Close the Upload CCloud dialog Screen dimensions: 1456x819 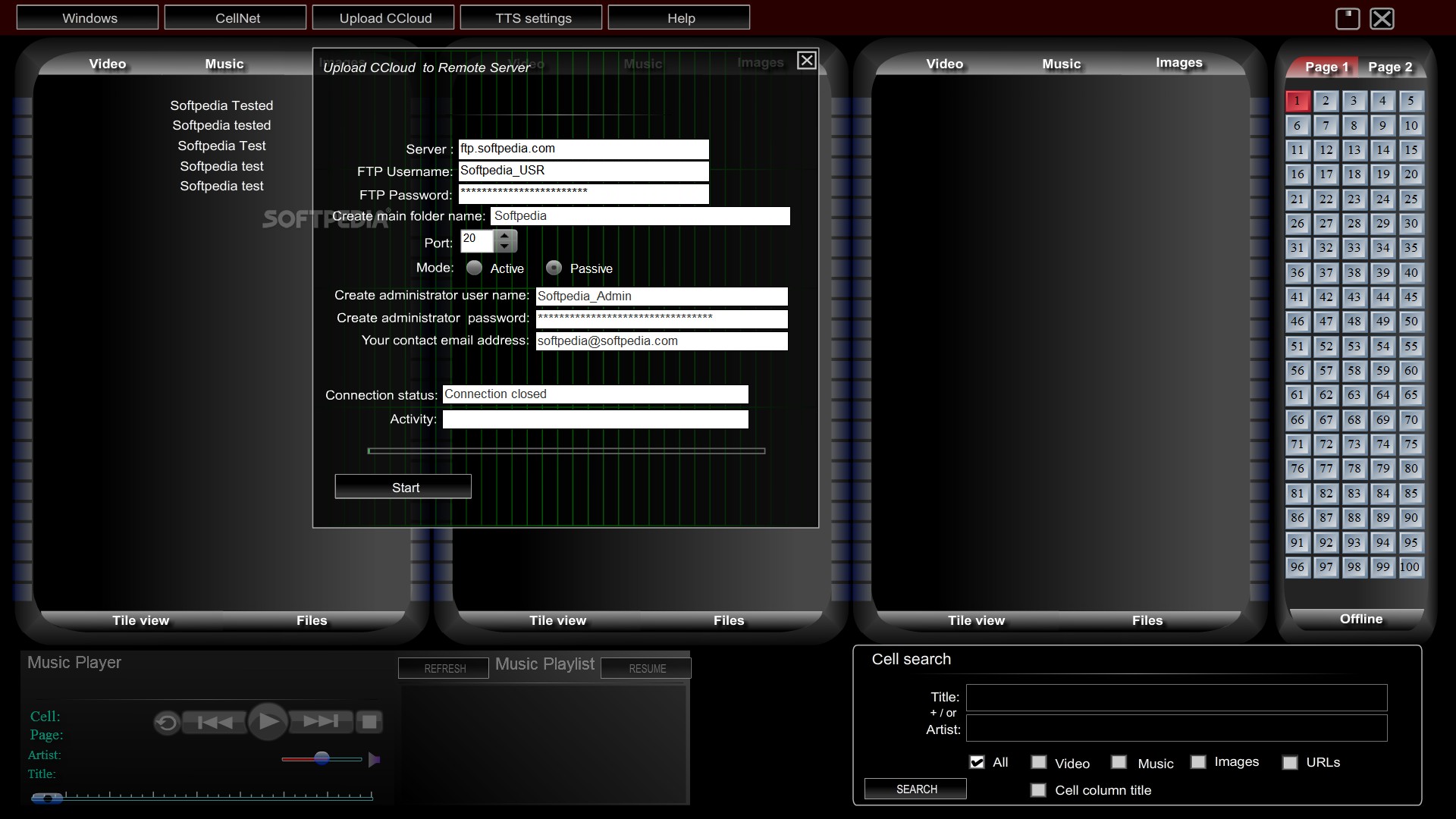pyautogui.click(x=807, y=61)
